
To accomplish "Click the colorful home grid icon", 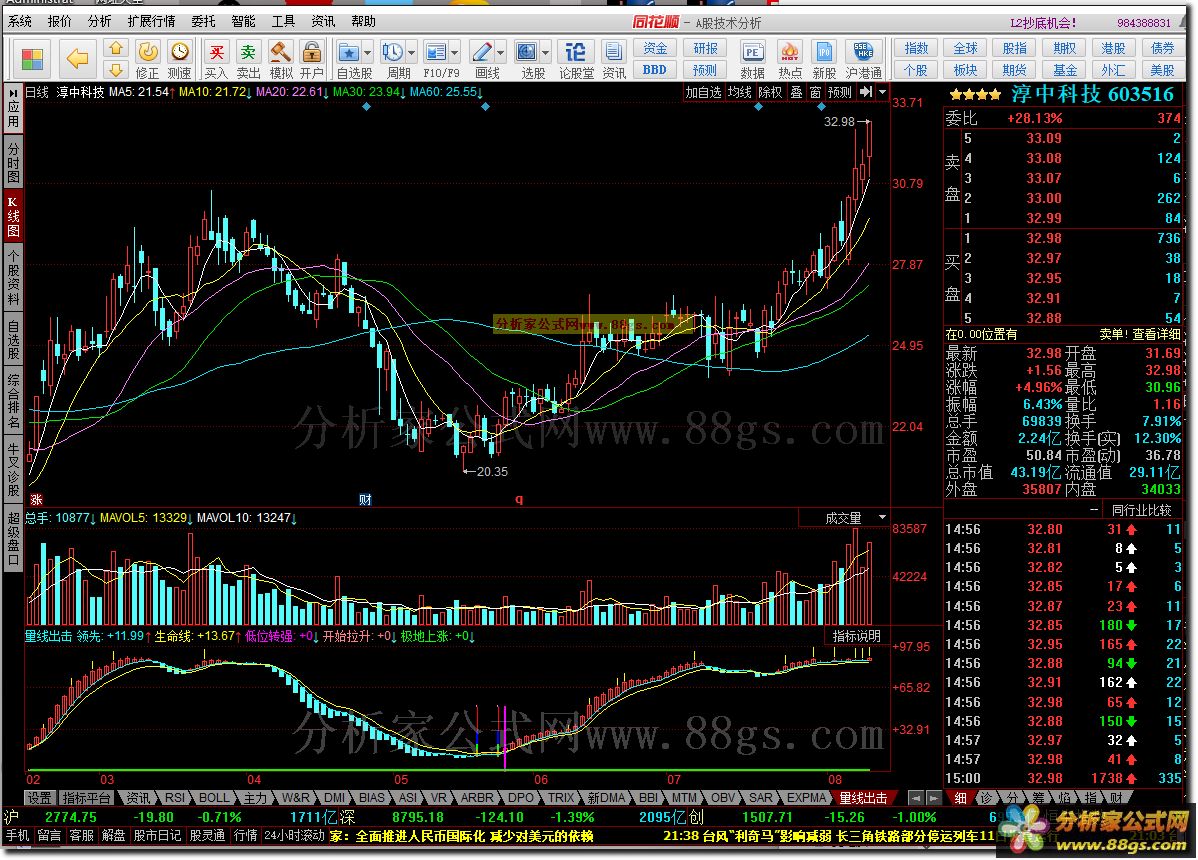I will (33, 59).
